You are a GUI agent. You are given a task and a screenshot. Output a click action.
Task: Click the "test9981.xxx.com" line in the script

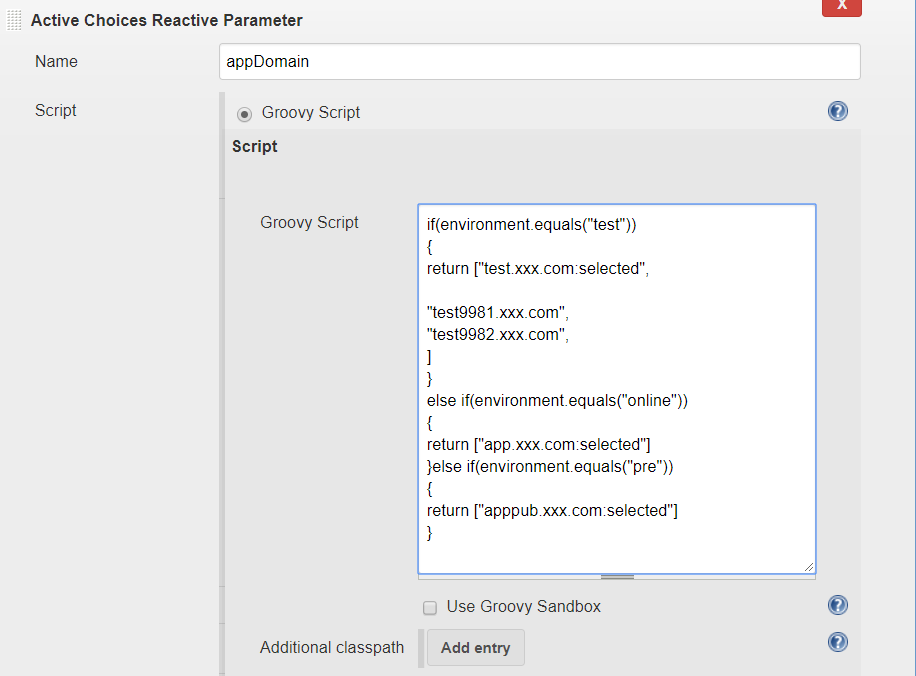coord(498,312)
